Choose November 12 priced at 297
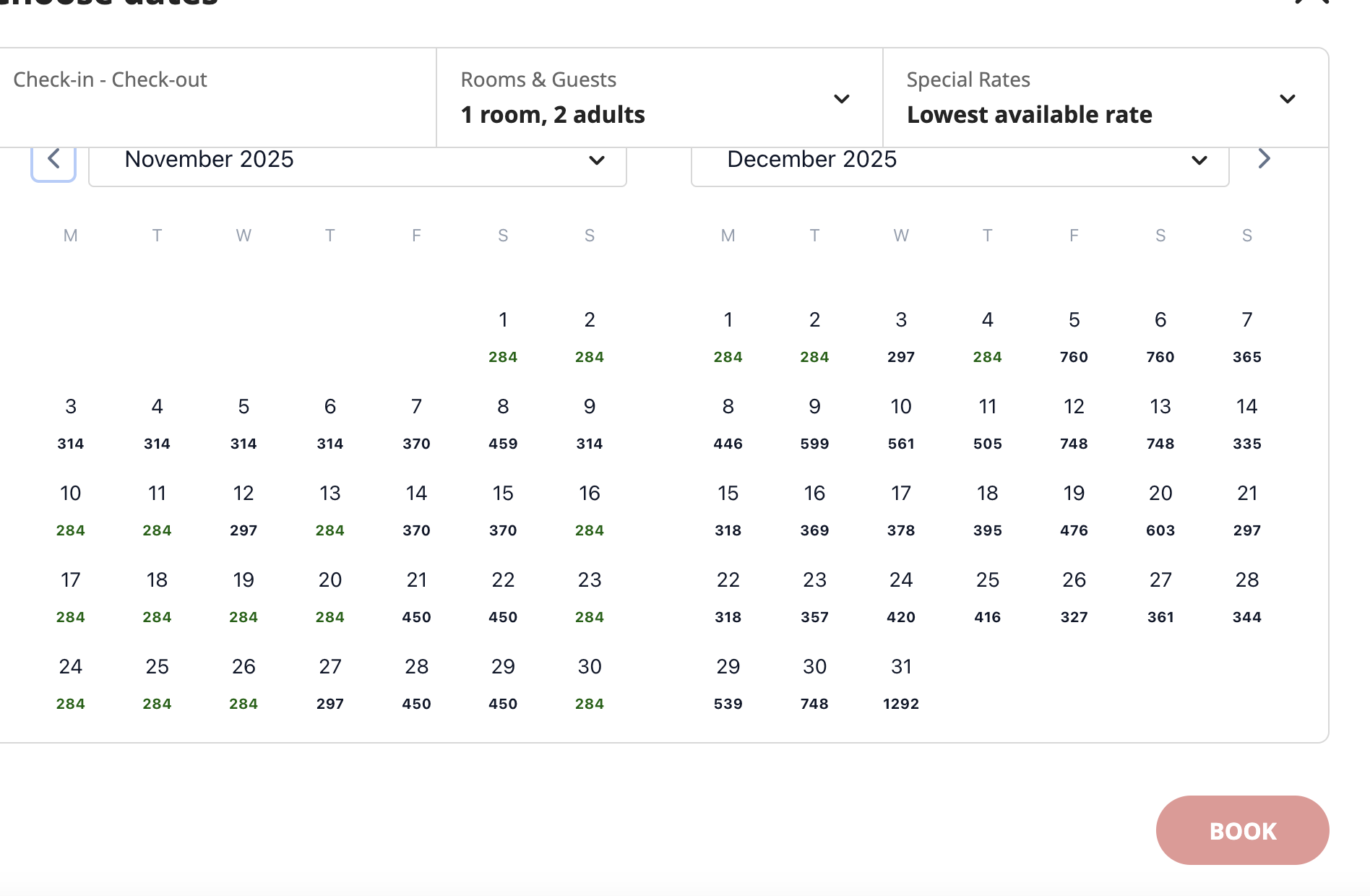1370x896 pixels. [244, 509]
